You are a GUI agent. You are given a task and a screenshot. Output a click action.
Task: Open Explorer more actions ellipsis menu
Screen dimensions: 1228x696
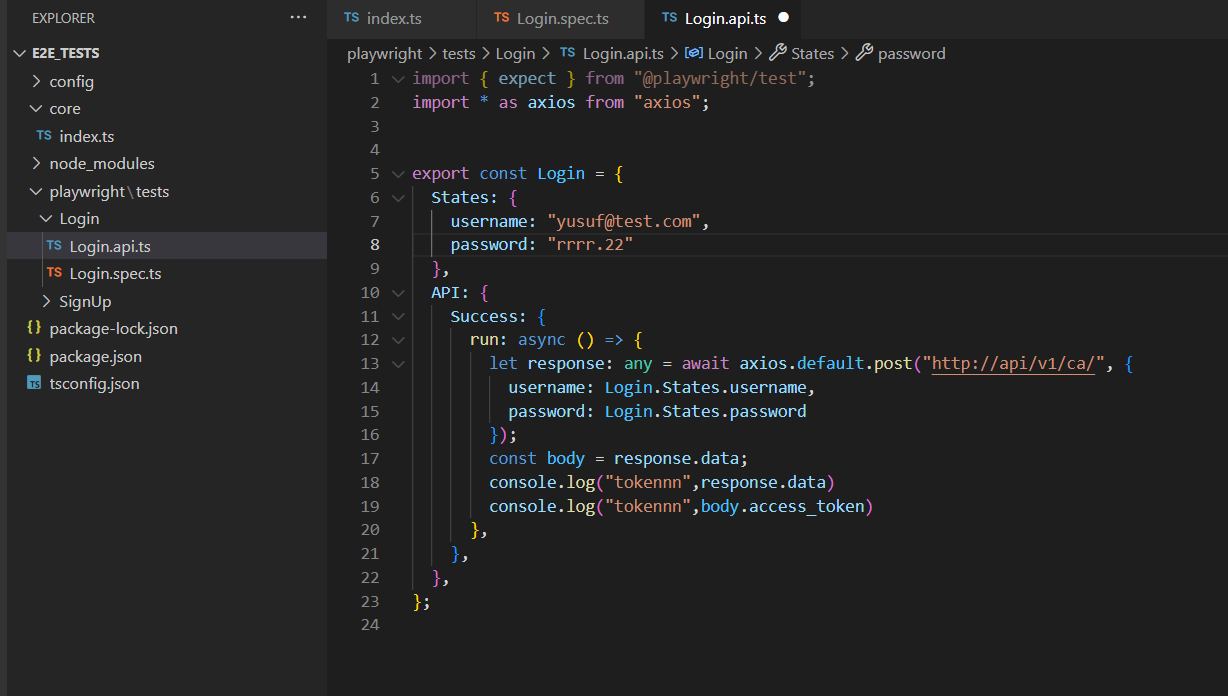[x=299, y=18]
